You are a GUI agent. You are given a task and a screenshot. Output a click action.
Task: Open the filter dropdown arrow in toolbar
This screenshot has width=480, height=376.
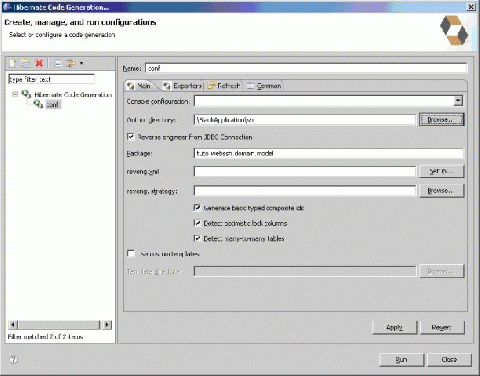pos(81,63)
